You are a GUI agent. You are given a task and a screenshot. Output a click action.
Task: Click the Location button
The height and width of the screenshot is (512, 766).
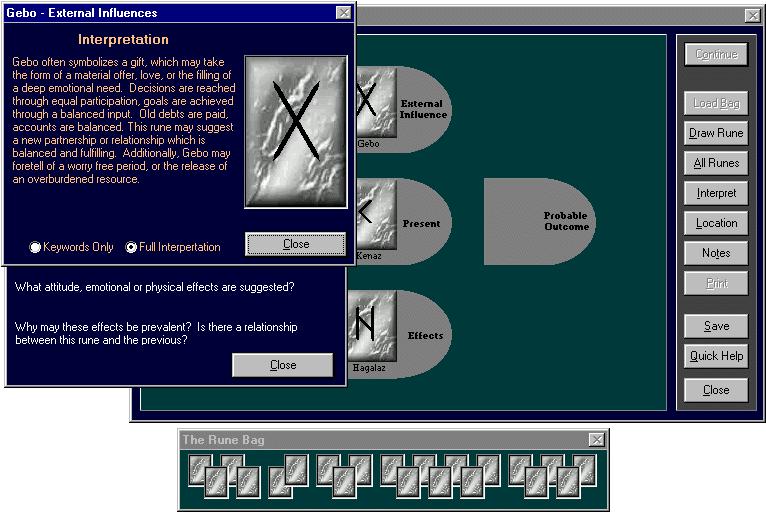point(716,223)
